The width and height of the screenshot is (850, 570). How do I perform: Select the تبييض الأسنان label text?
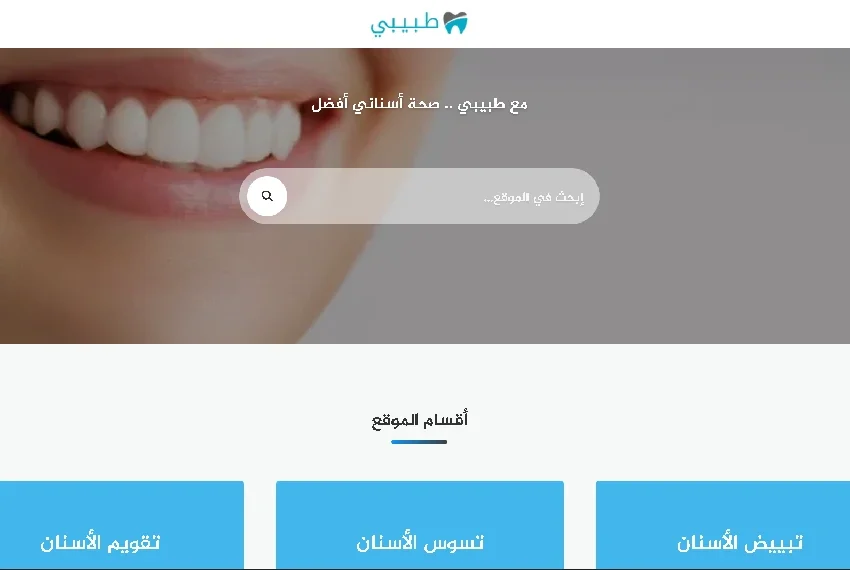739,542
